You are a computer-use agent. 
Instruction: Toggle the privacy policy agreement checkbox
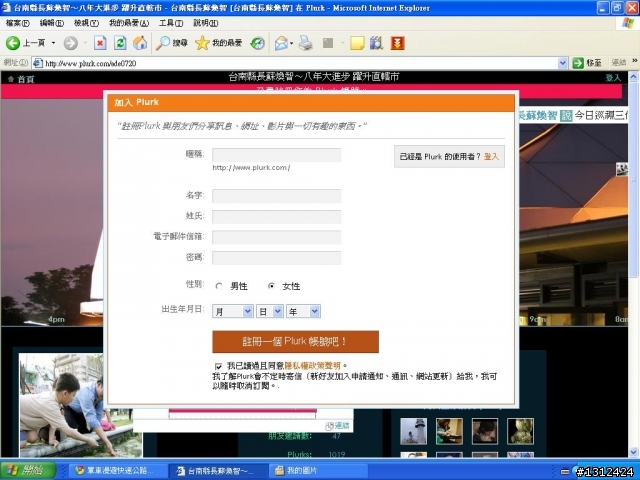pos(218,366)
